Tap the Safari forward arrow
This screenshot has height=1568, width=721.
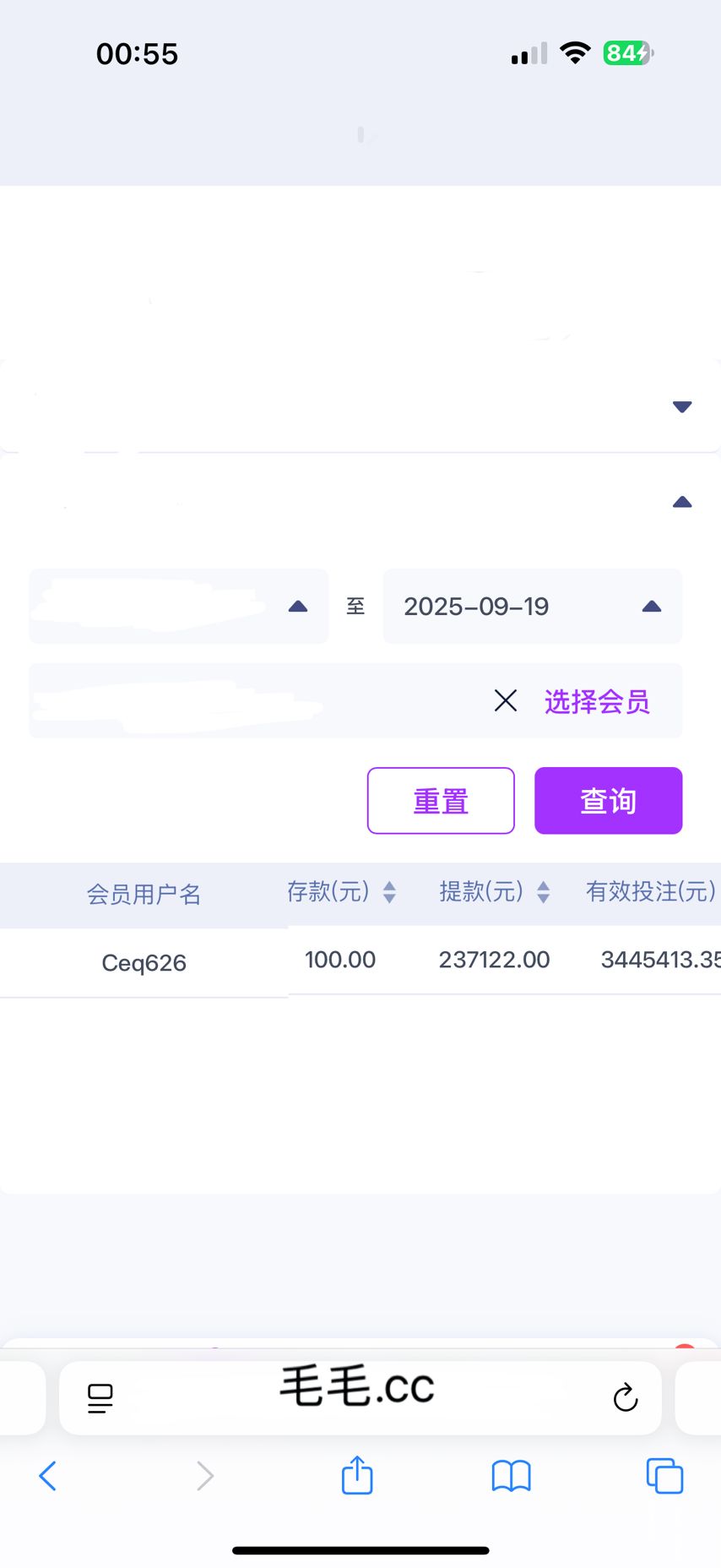coord(204,1476)
